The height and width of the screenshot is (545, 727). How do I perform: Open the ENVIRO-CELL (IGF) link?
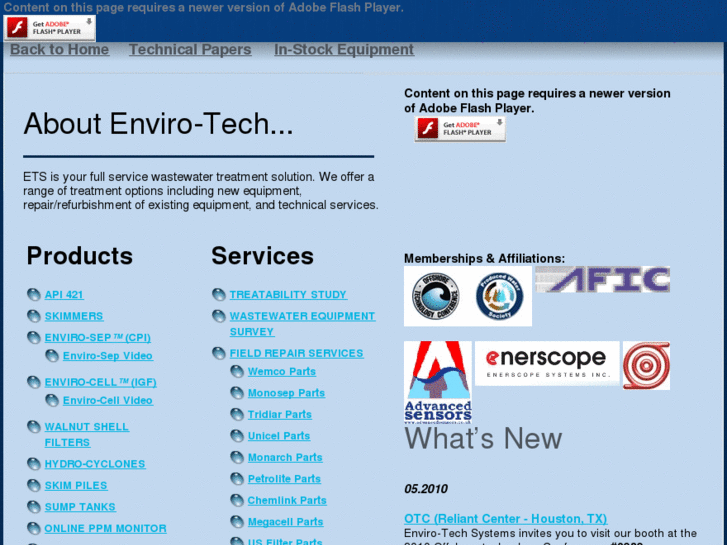(101, 382)
